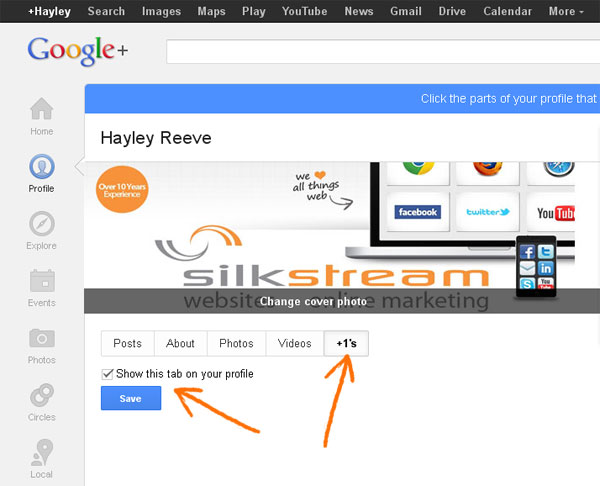Image resolution: width=600 pixels, height=486 pixels.
Task: Open the Photos camera icon in sidebar
Action: [x=42, y=338]
